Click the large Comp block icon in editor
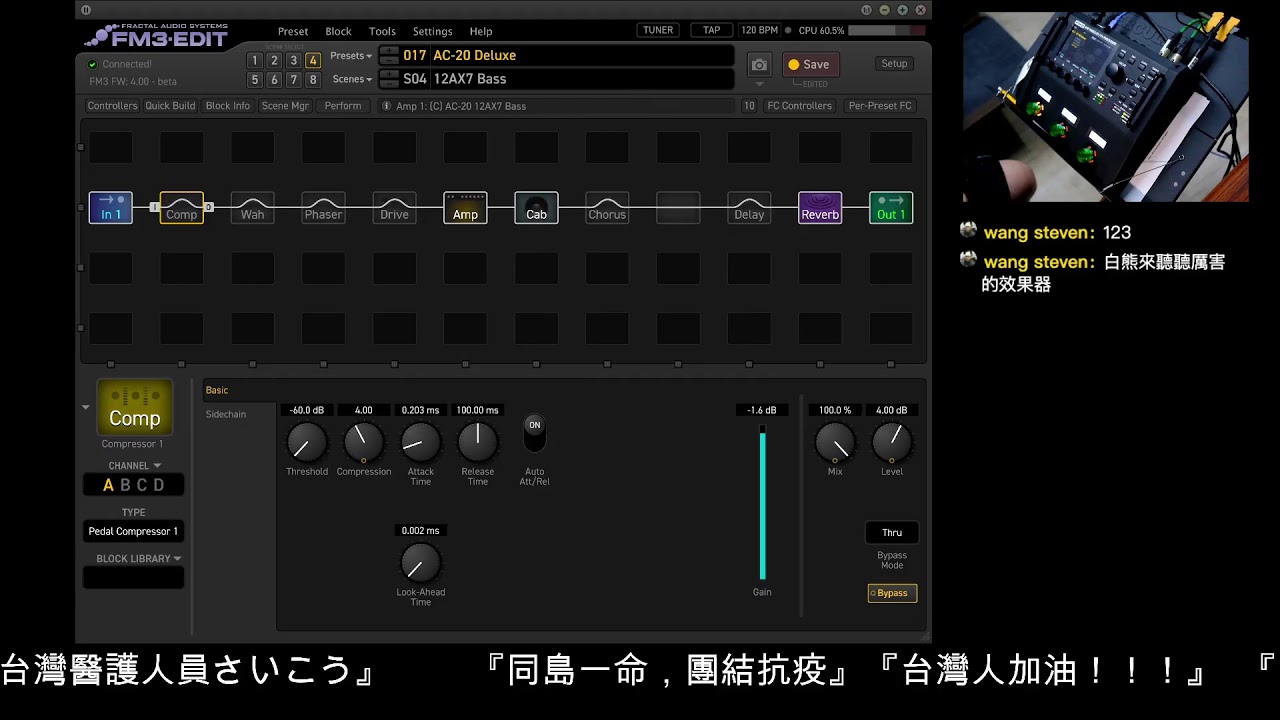Image resolution: width=1280 pixels, height=720 pixels. click(134, 407)
